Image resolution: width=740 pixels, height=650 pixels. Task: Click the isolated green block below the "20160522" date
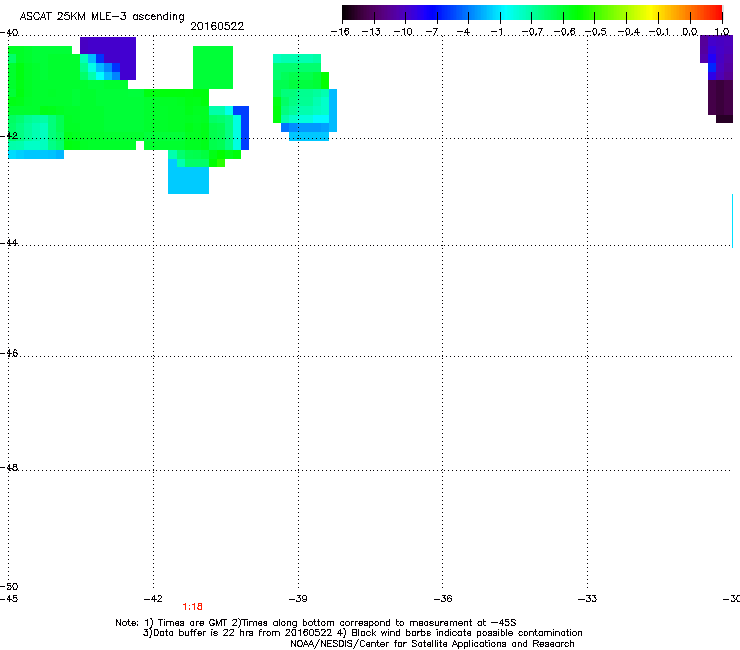213,67
